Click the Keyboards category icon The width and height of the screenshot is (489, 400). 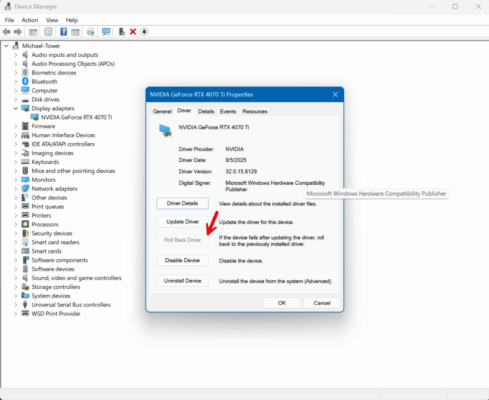click(x=25, y=162)
